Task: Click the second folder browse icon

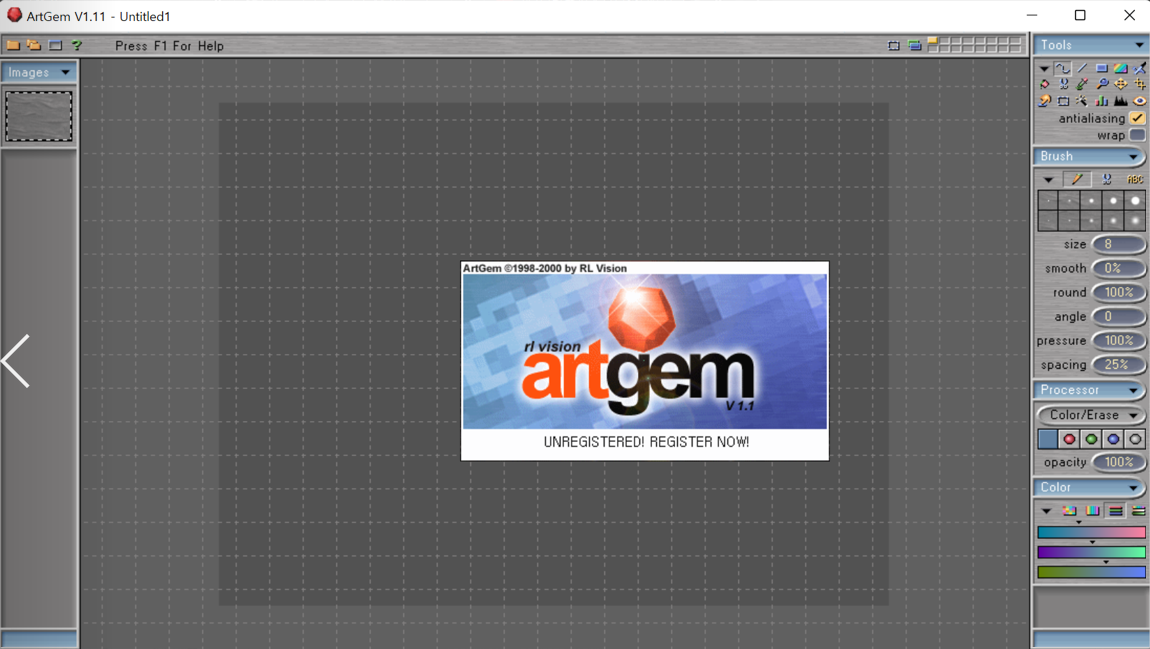Action: pos(34,45)
